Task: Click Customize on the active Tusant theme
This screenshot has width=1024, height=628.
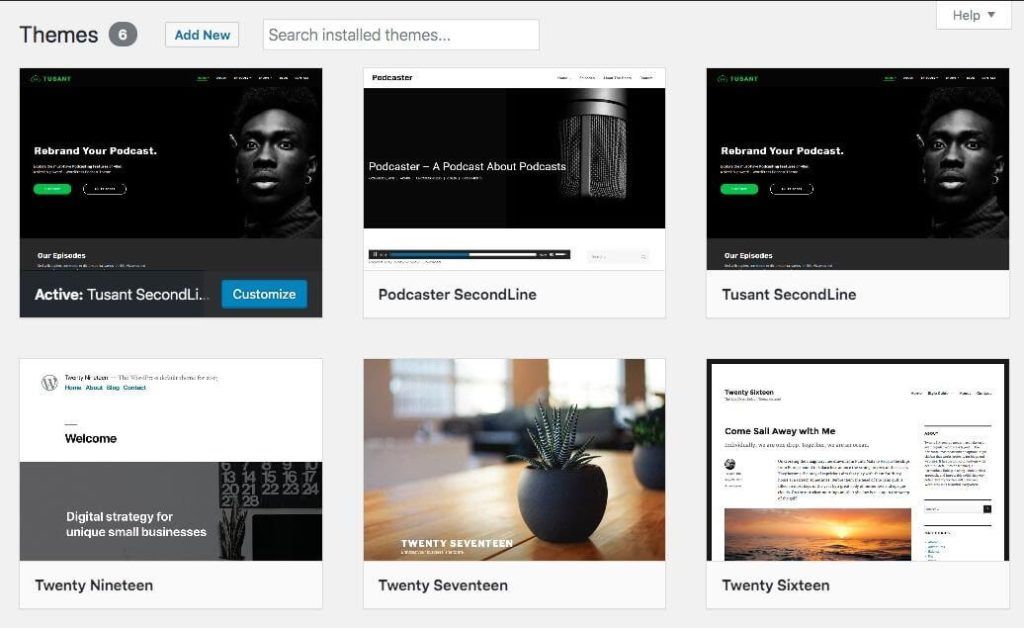Action: click(263, 294)
